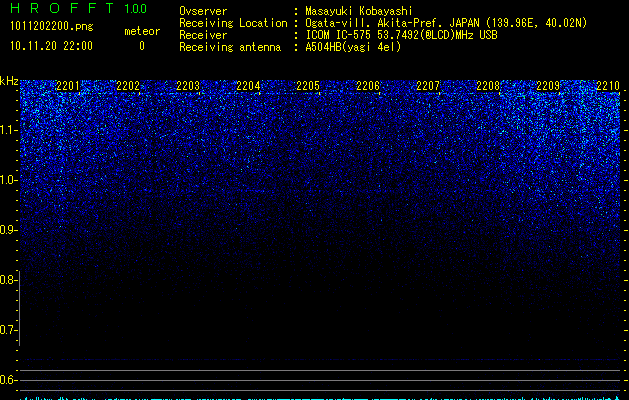Select the Ogata-vill. Akita-Pref. JAPAN location text
Viewport: 629px width, 400px height.
pyautogui.click(x=446, y=23)
